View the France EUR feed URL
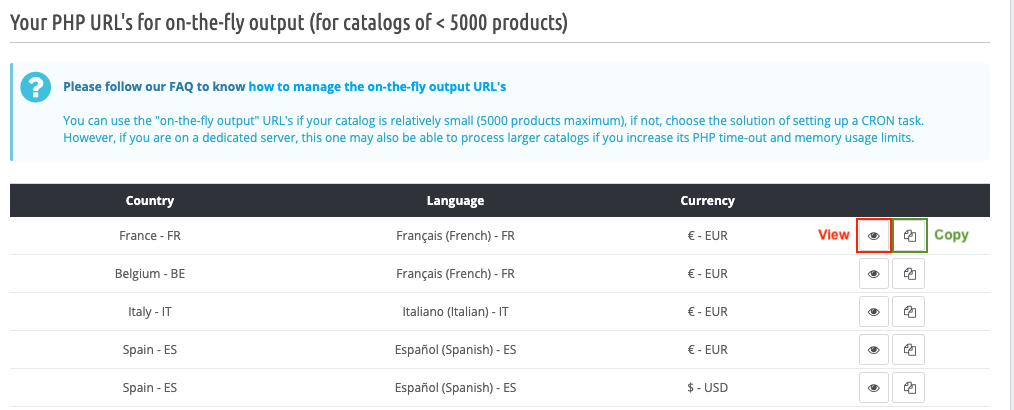Viewport: 1014px width, 410px height. click(874, 236)
